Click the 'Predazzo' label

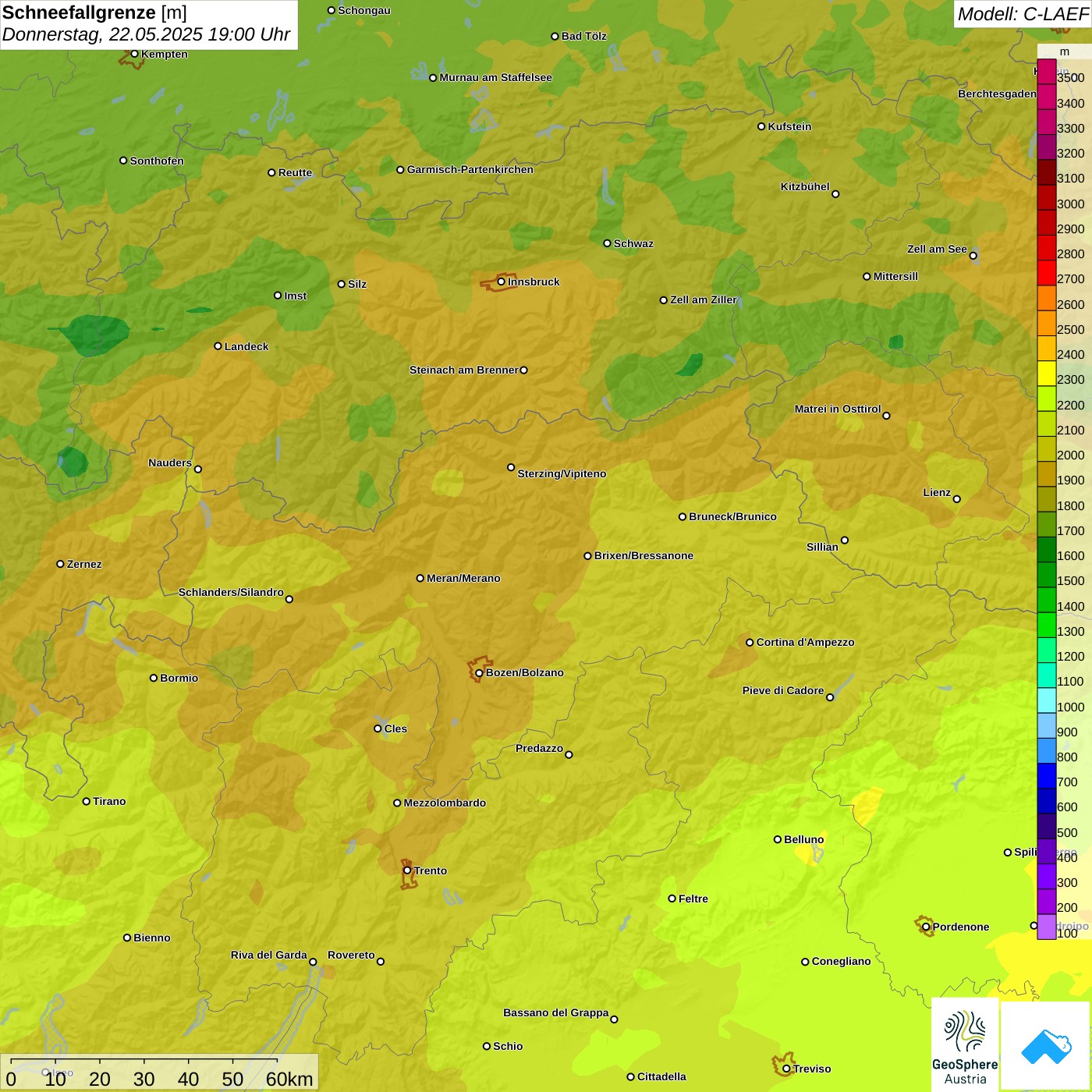(539, 748)
